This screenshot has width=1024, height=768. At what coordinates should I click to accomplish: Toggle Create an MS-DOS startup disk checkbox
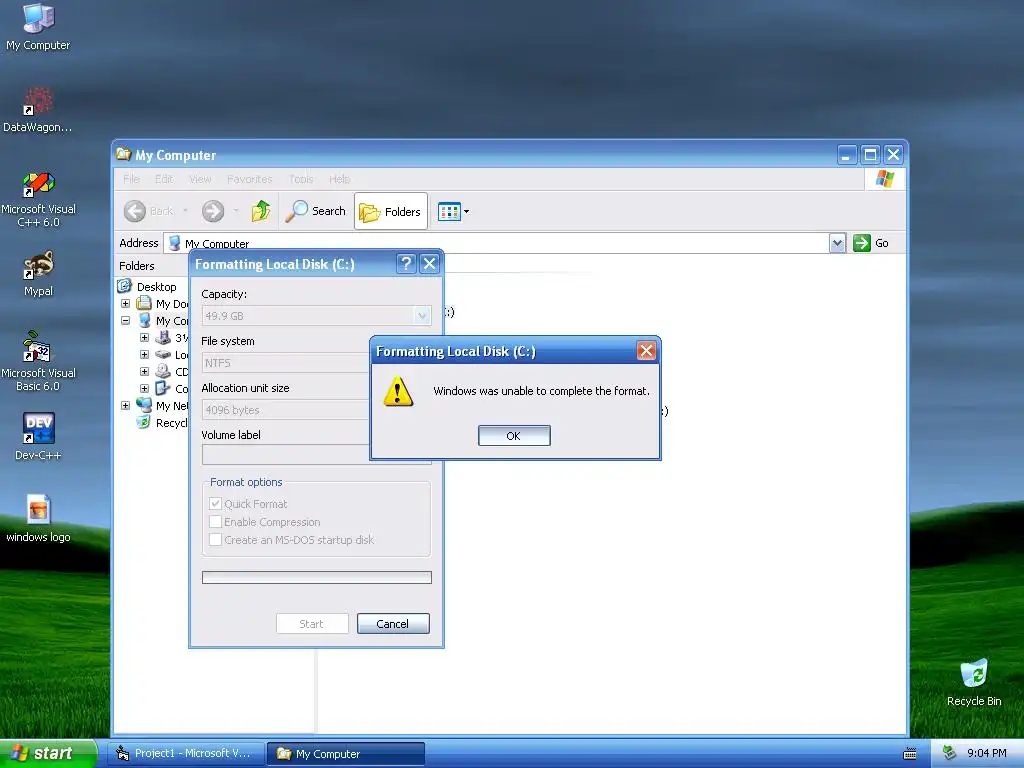pyautogui.click(x=215, y=539)
